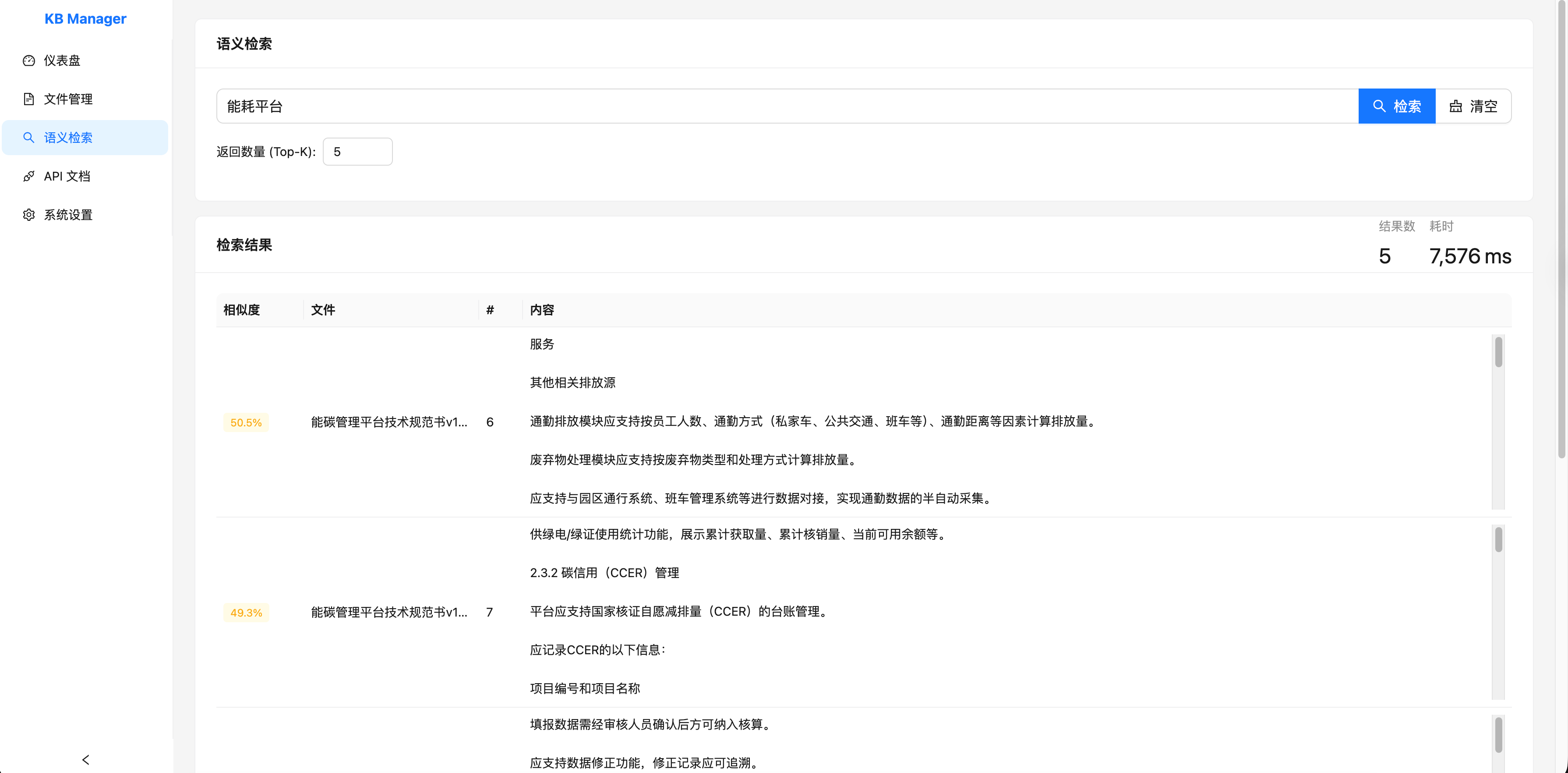
Task: Open 系统设置 menu item
Action: (x=85, y=214)
